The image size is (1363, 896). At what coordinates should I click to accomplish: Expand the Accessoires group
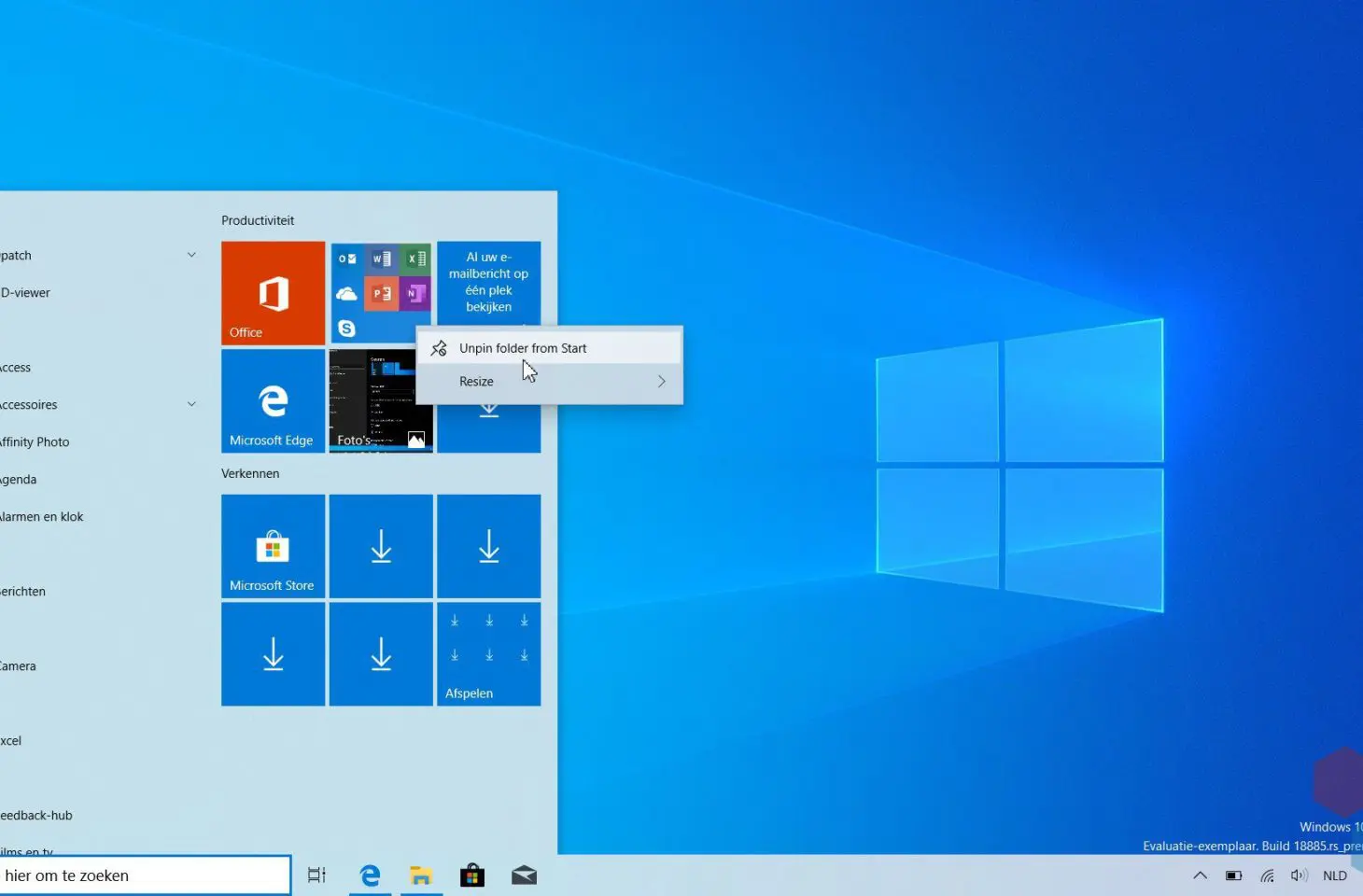191,404
